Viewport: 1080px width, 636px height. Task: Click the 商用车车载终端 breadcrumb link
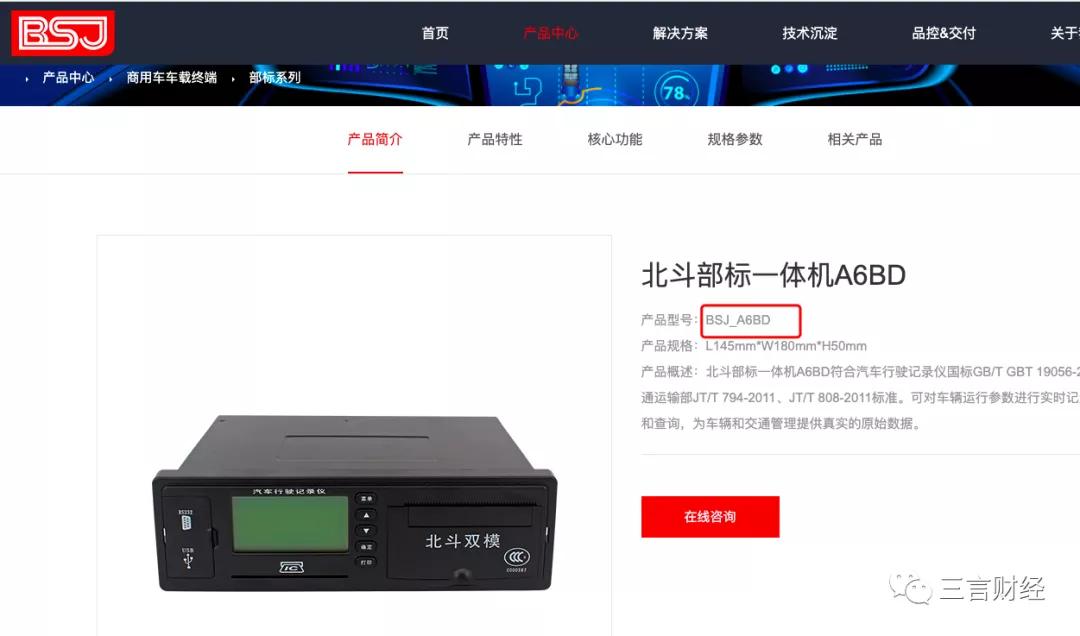tap(172, 77)
